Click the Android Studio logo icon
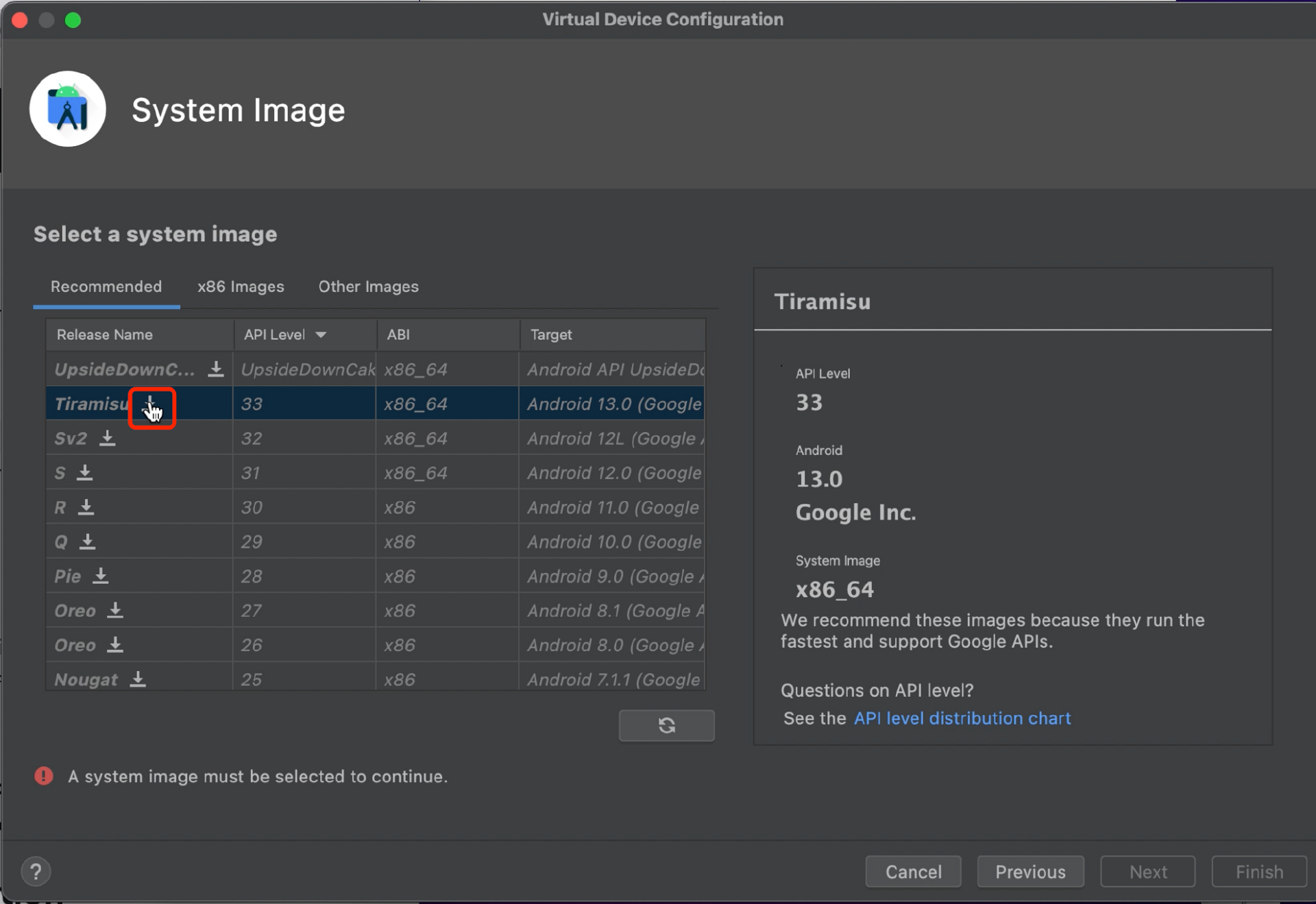Screen dimensions: 1316x904 (67, 109)
